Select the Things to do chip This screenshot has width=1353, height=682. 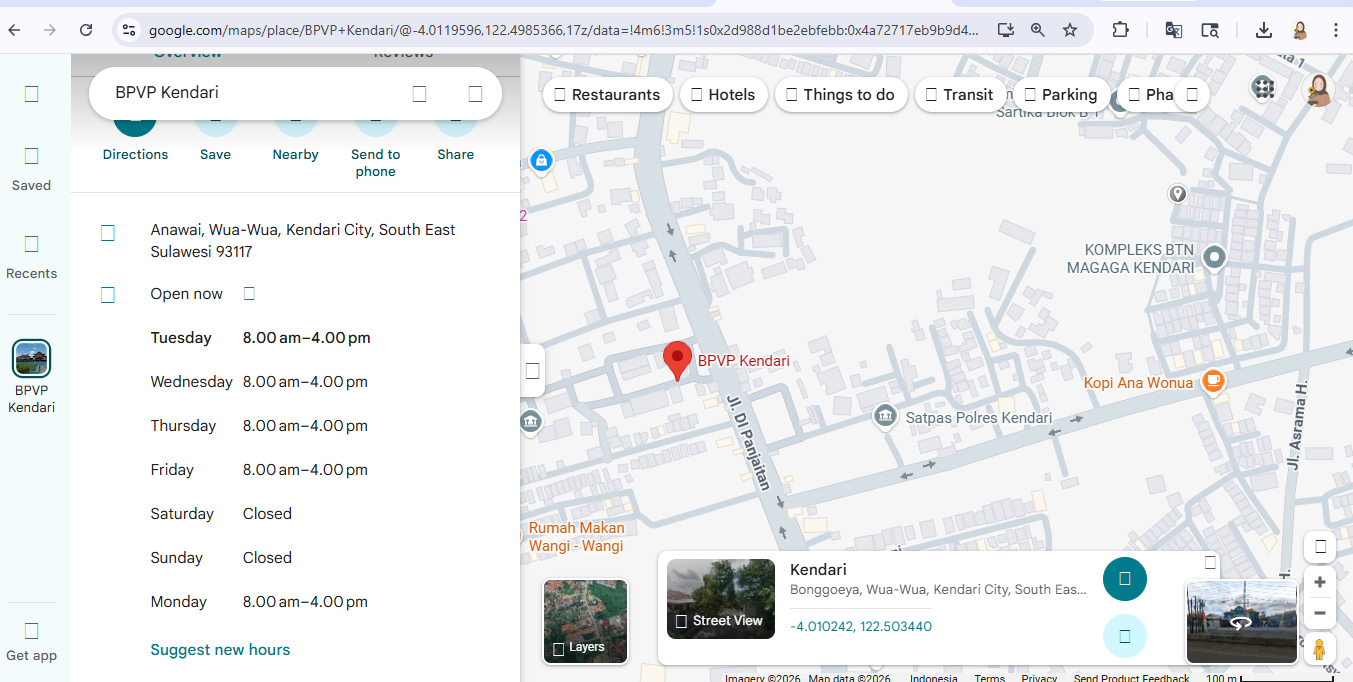tap(841, 95)
